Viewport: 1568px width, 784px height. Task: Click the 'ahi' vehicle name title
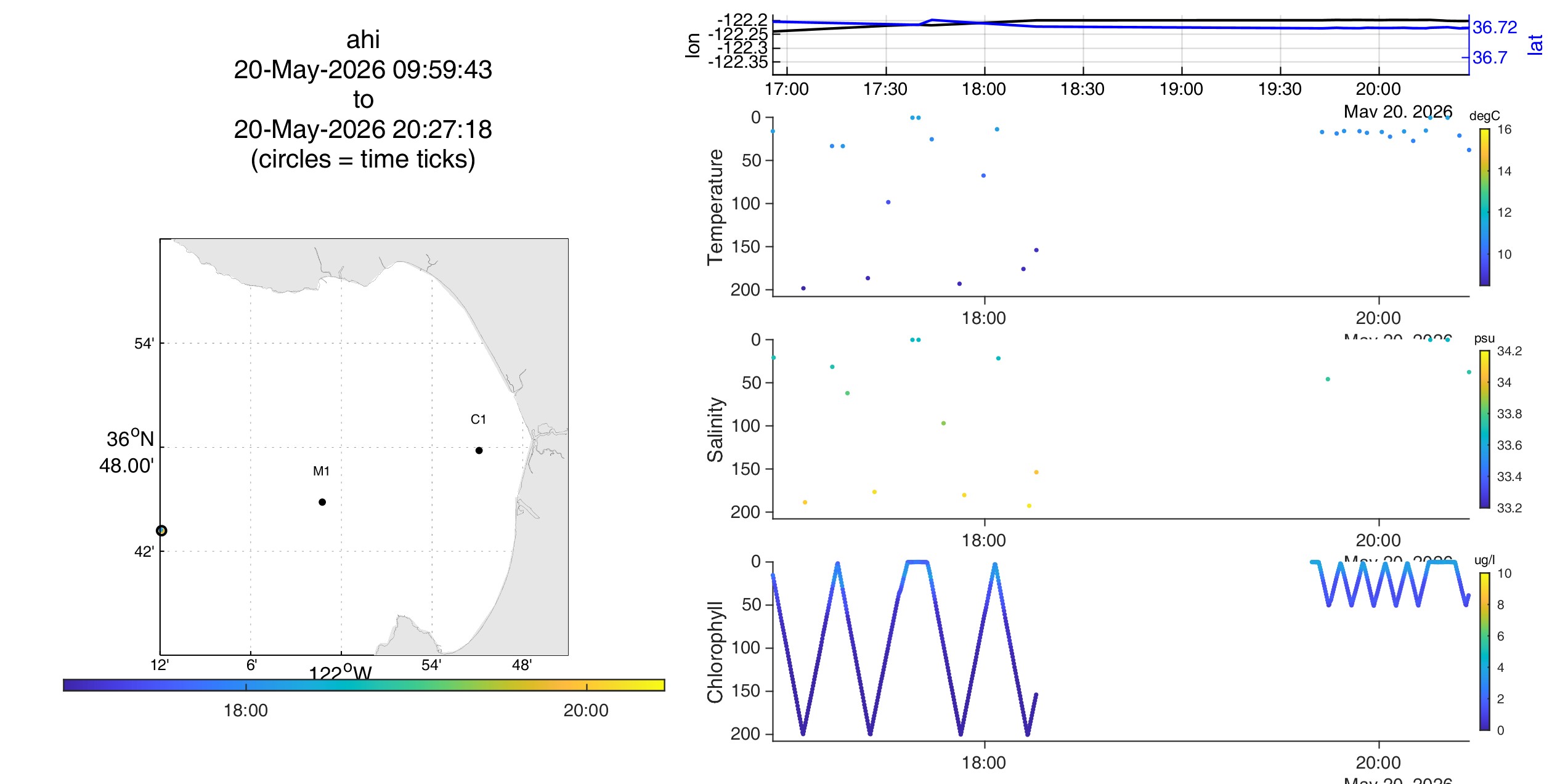363,39
